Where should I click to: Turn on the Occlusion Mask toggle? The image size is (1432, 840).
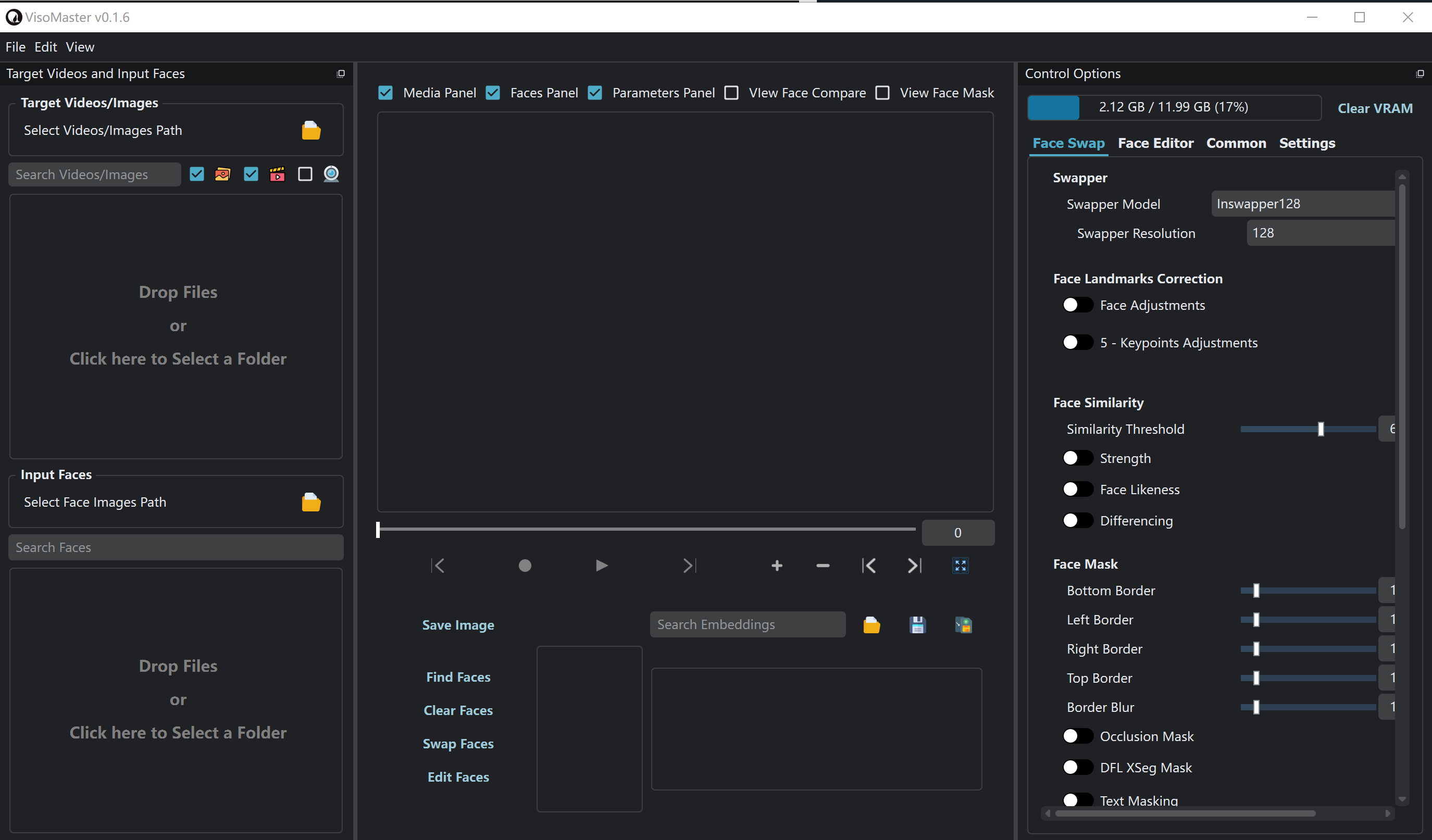[1077, 736]
